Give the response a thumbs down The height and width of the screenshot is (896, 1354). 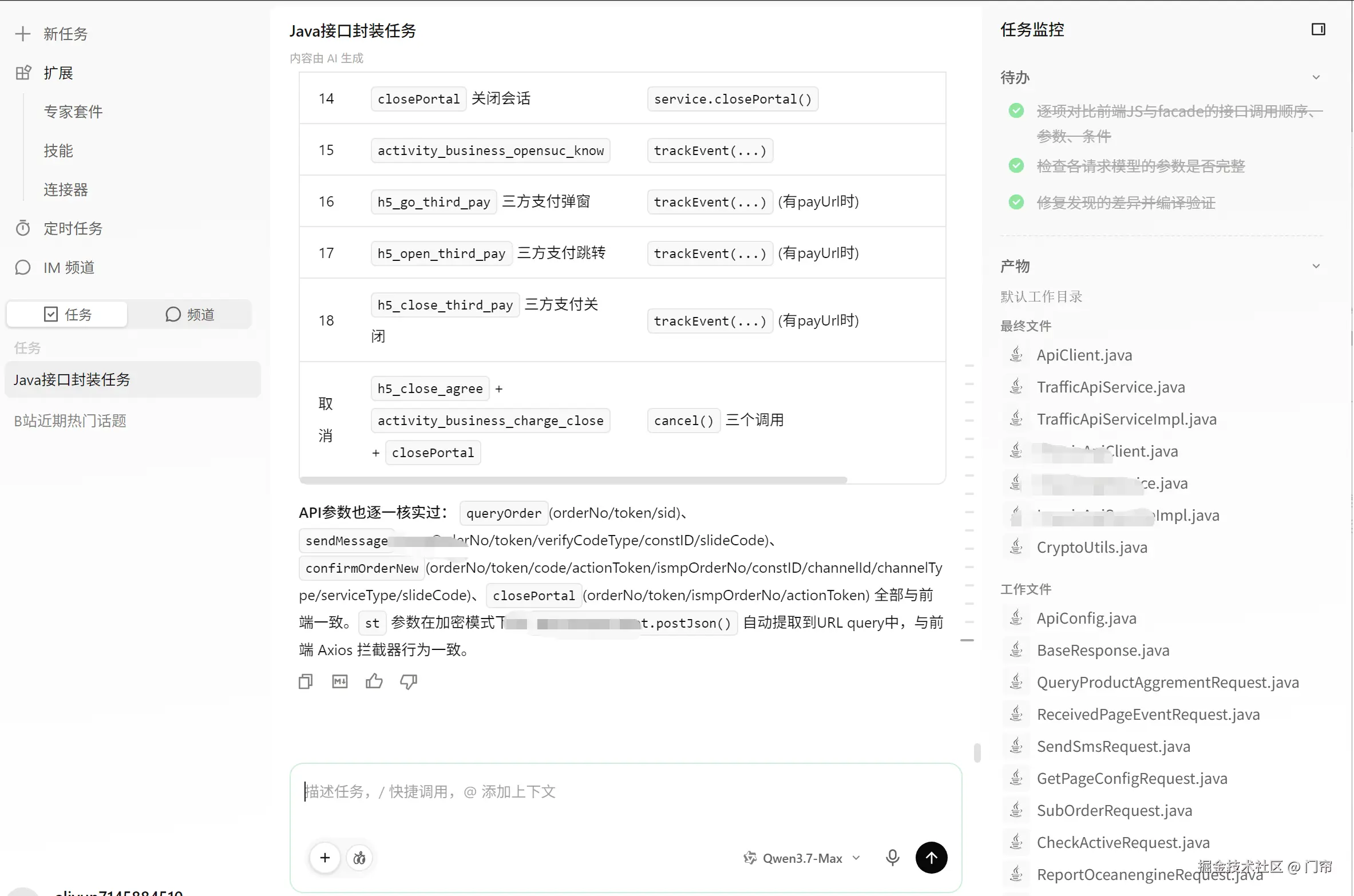(x=409, y=681)
